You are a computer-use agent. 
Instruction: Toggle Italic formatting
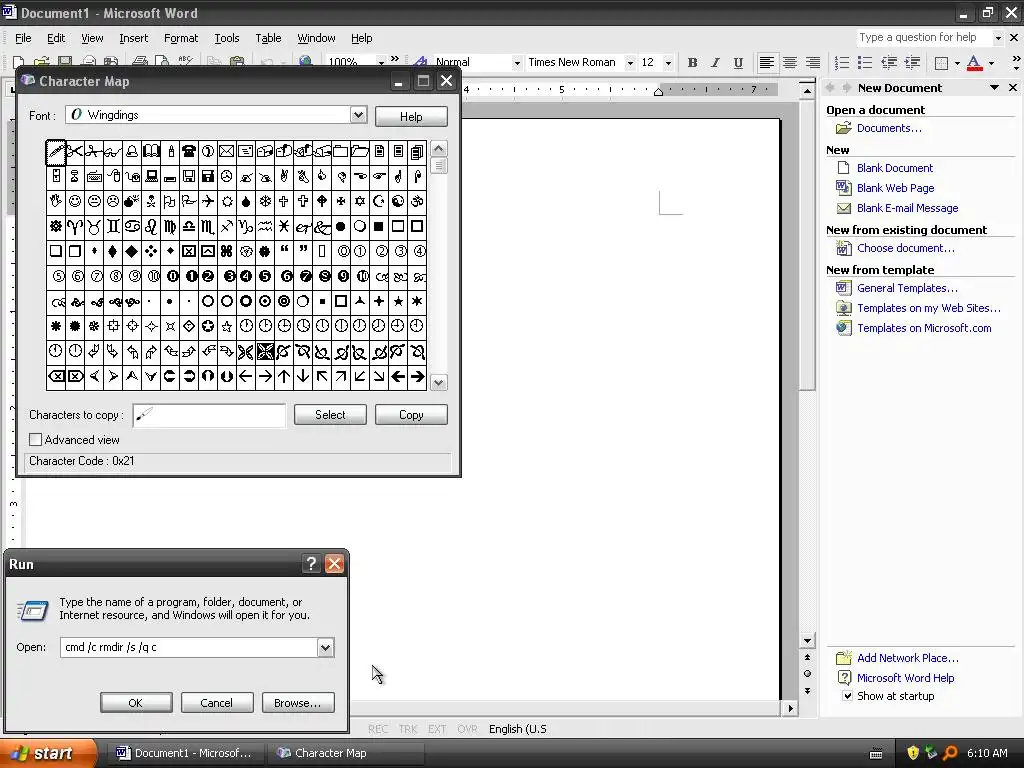715,63
